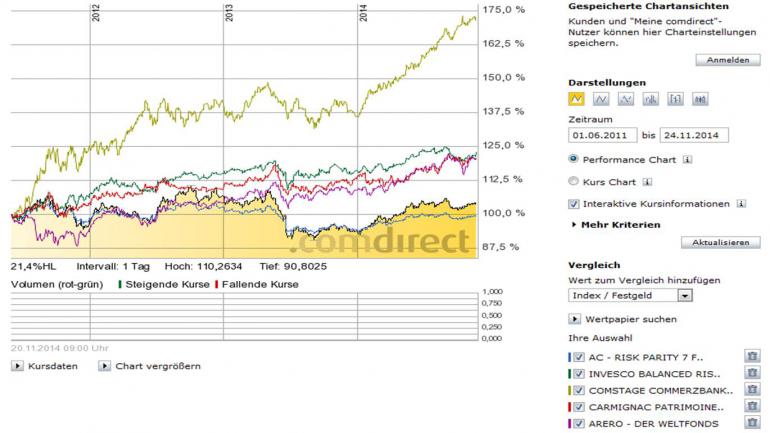This screenshot has height=433, width=770.
Task: Remove ARERO - DER WELTFONDS via trash icon
Action: point(751,424)
